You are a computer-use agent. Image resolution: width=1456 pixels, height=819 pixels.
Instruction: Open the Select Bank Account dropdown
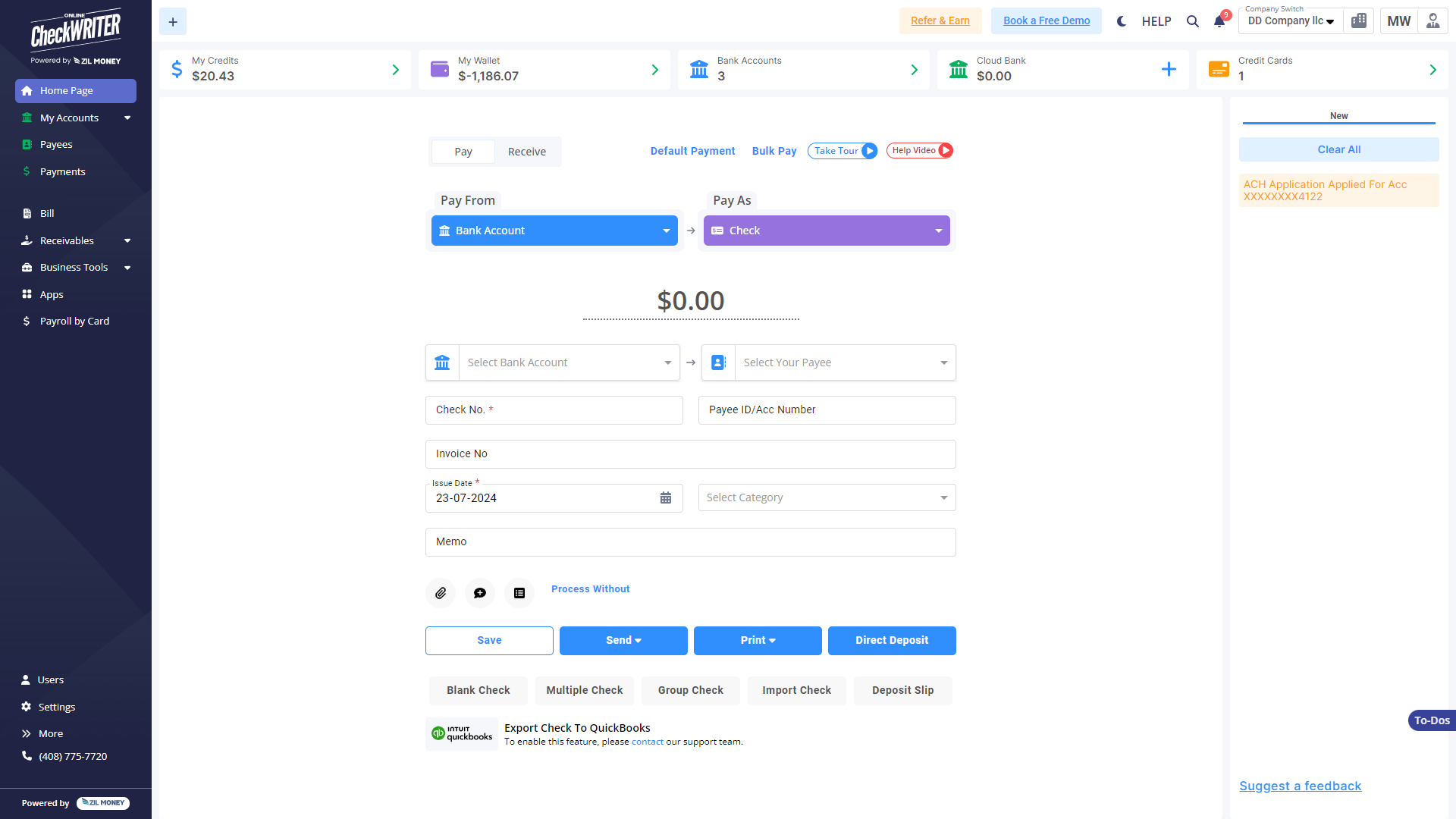[x=569, y=362]
